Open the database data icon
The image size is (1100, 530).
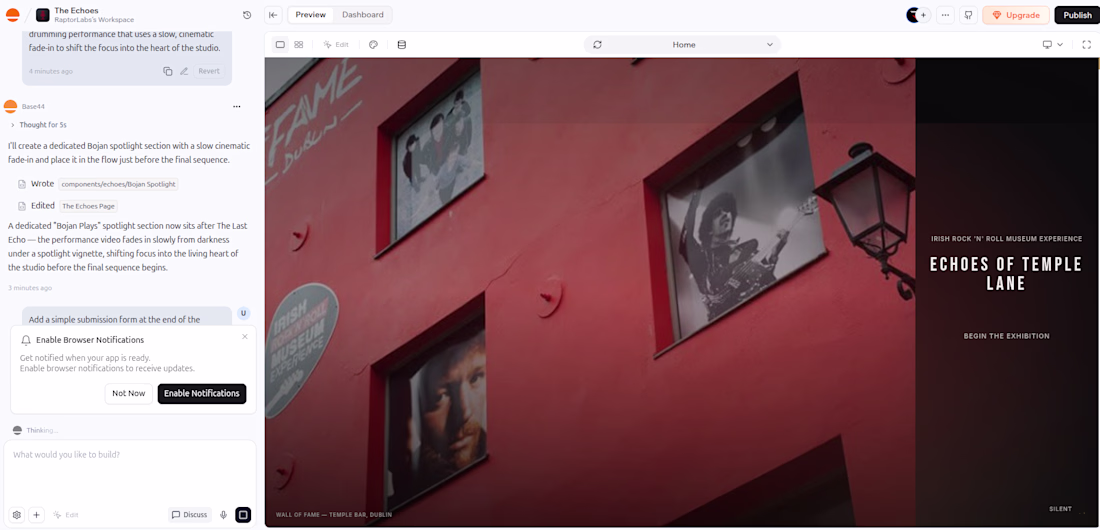[401, 44]
